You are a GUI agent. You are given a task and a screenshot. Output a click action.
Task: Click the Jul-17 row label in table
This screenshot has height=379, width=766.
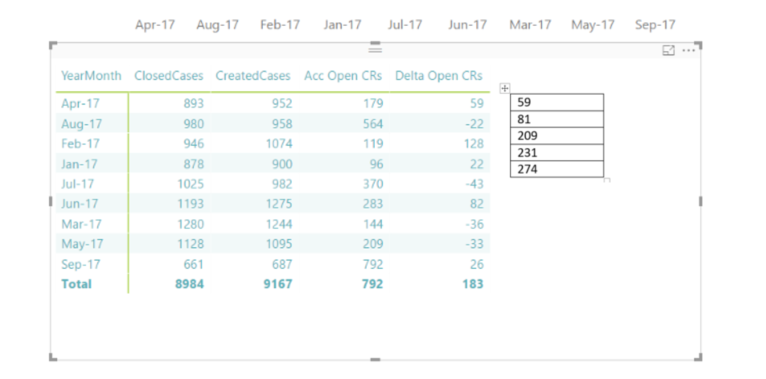78,184
